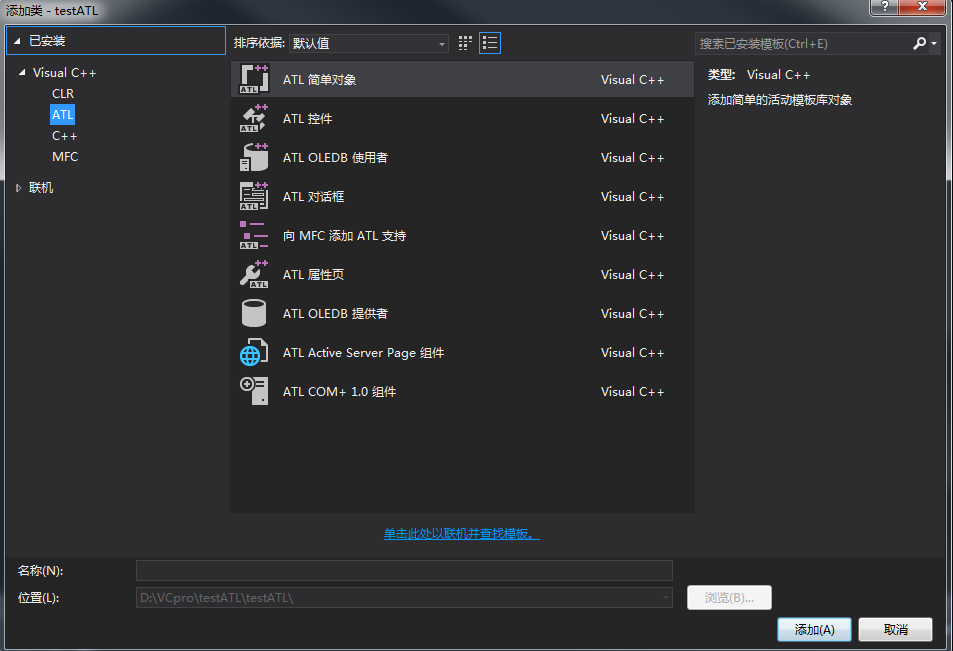Viewport: 953px width, 651px height.
Task: Click the ATL COM+ 1.0 组件 icon
Action: (x=254, y=391)
